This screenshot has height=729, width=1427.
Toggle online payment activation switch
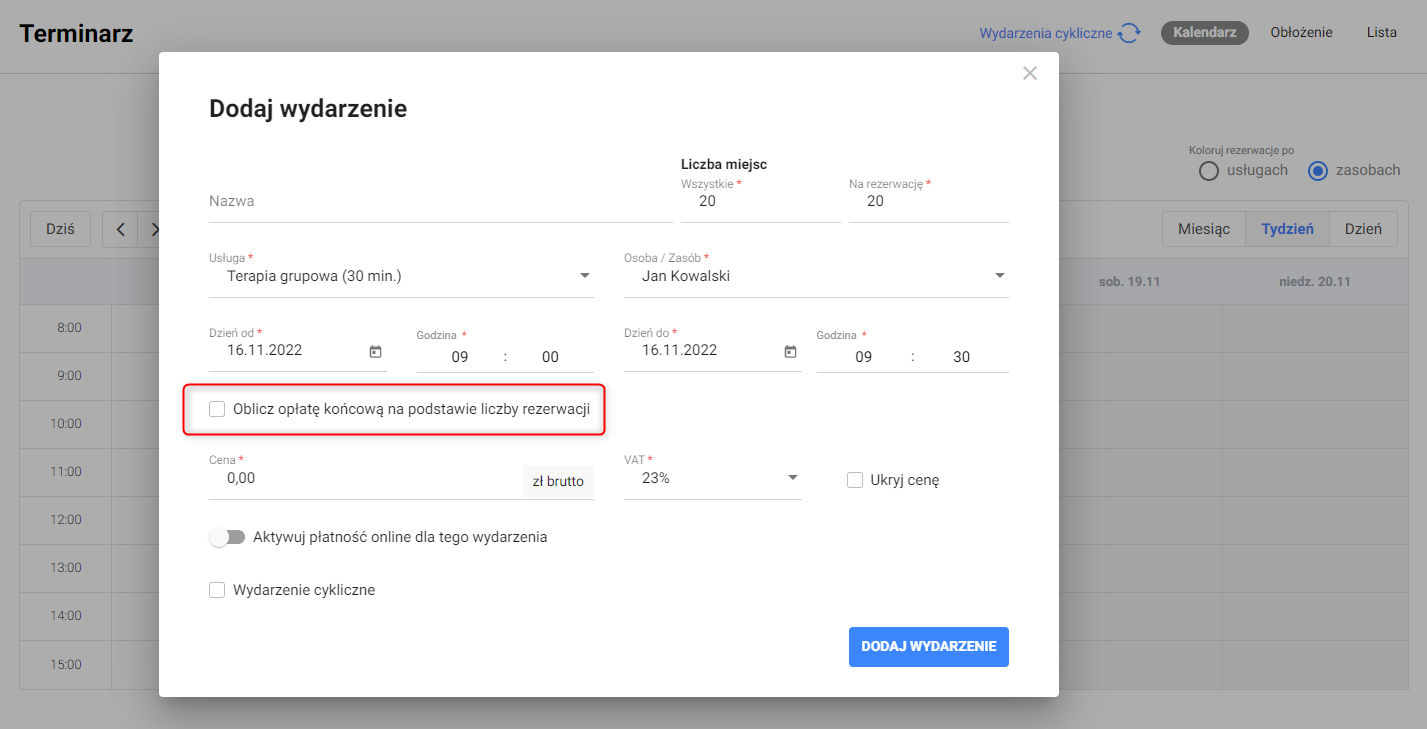227,537
